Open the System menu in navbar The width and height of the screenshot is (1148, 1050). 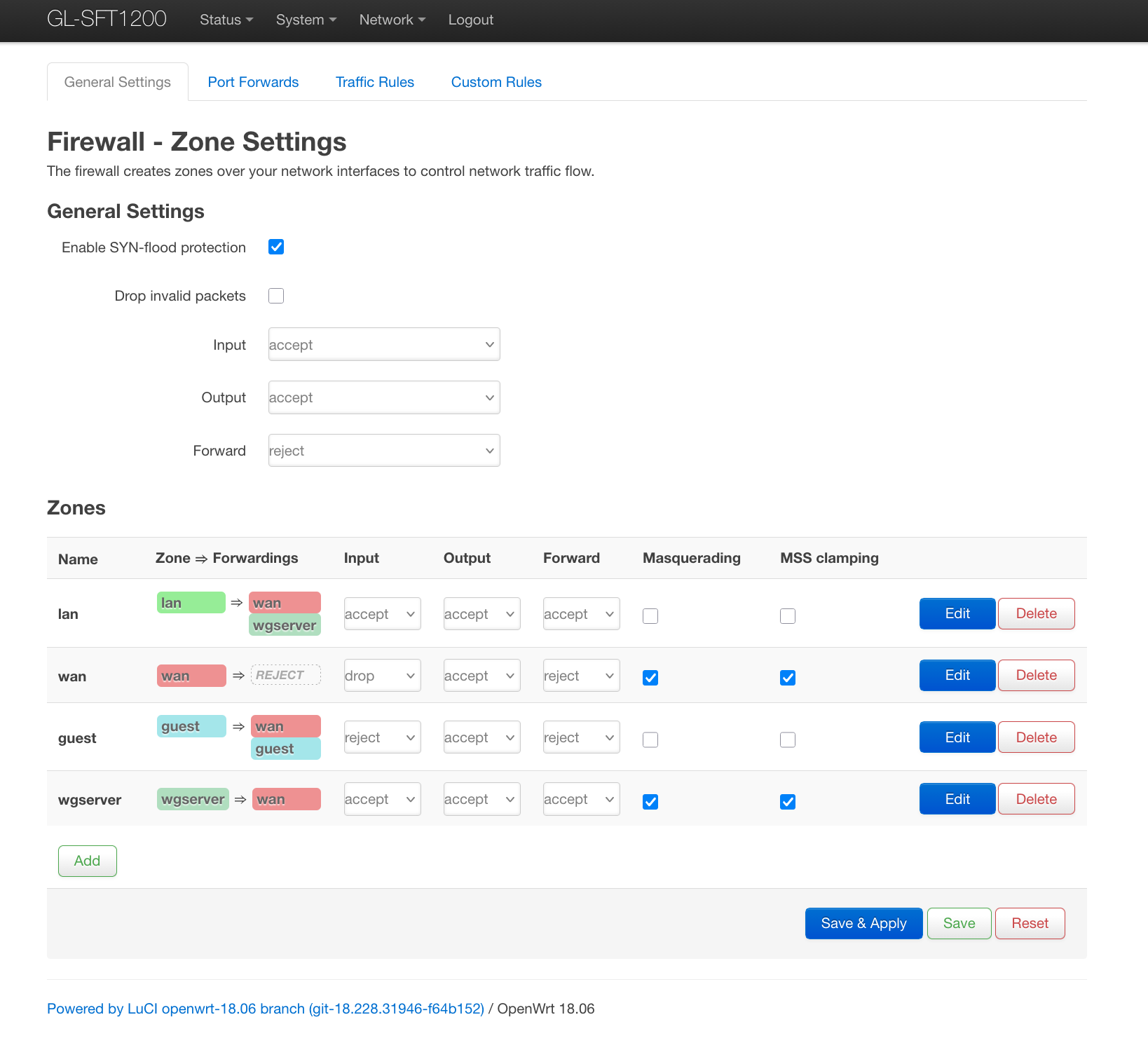(306, 20)
